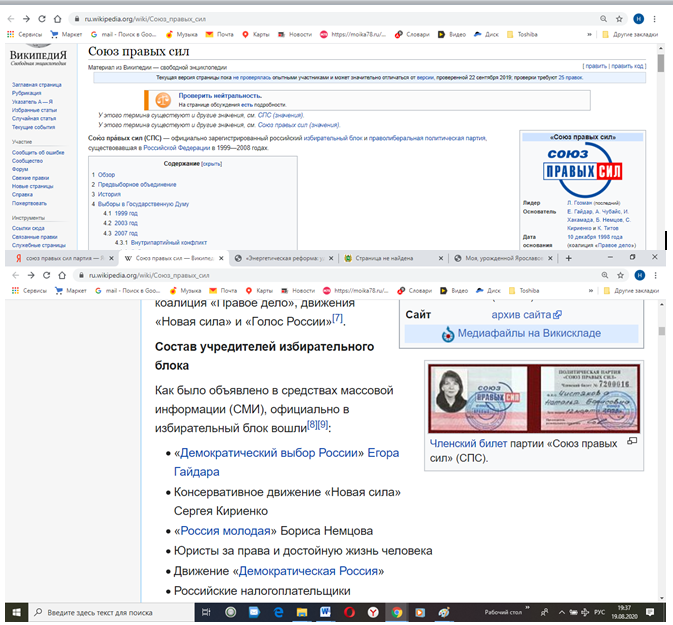
Task: Click the Заглавная страница sidebar link
Action: click(x=36, y=85)
